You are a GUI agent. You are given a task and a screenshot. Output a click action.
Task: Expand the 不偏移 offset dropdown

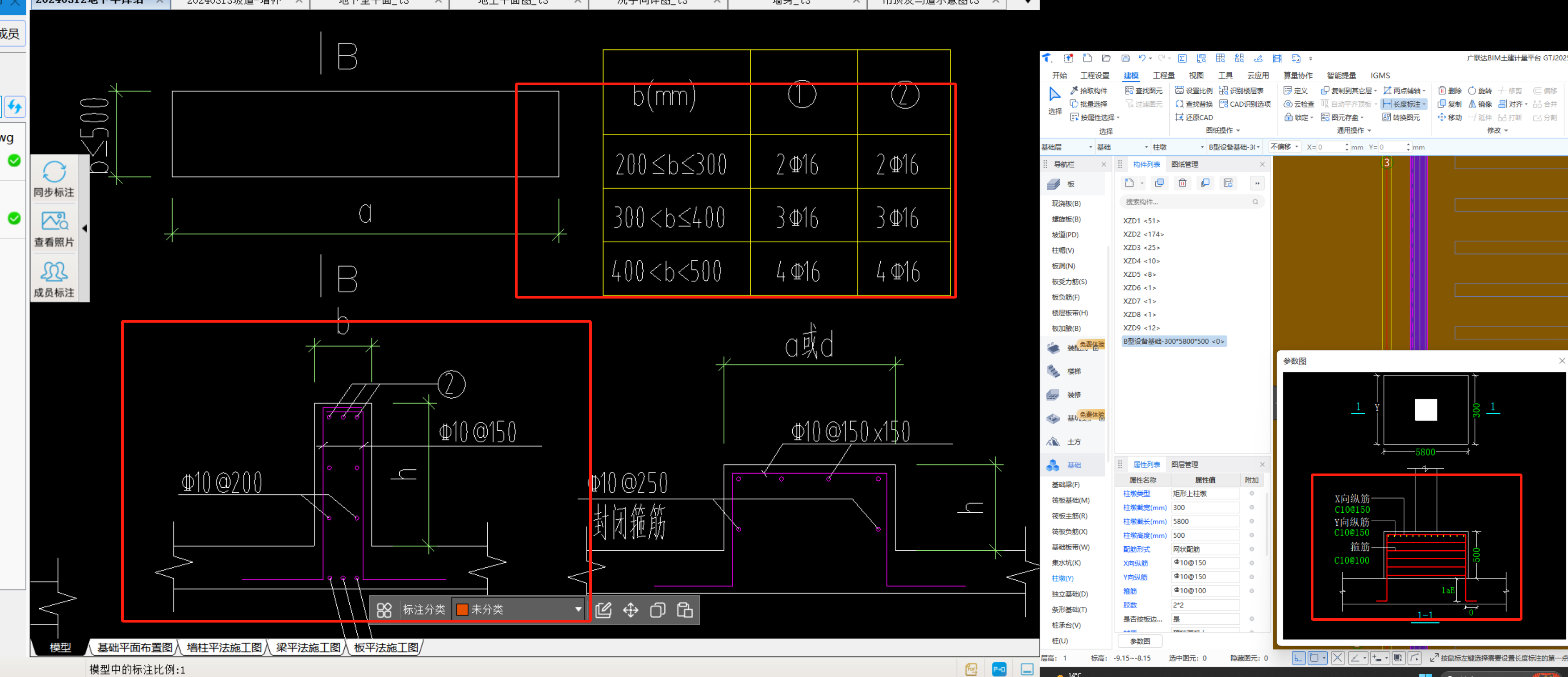tap(1286, 146)
